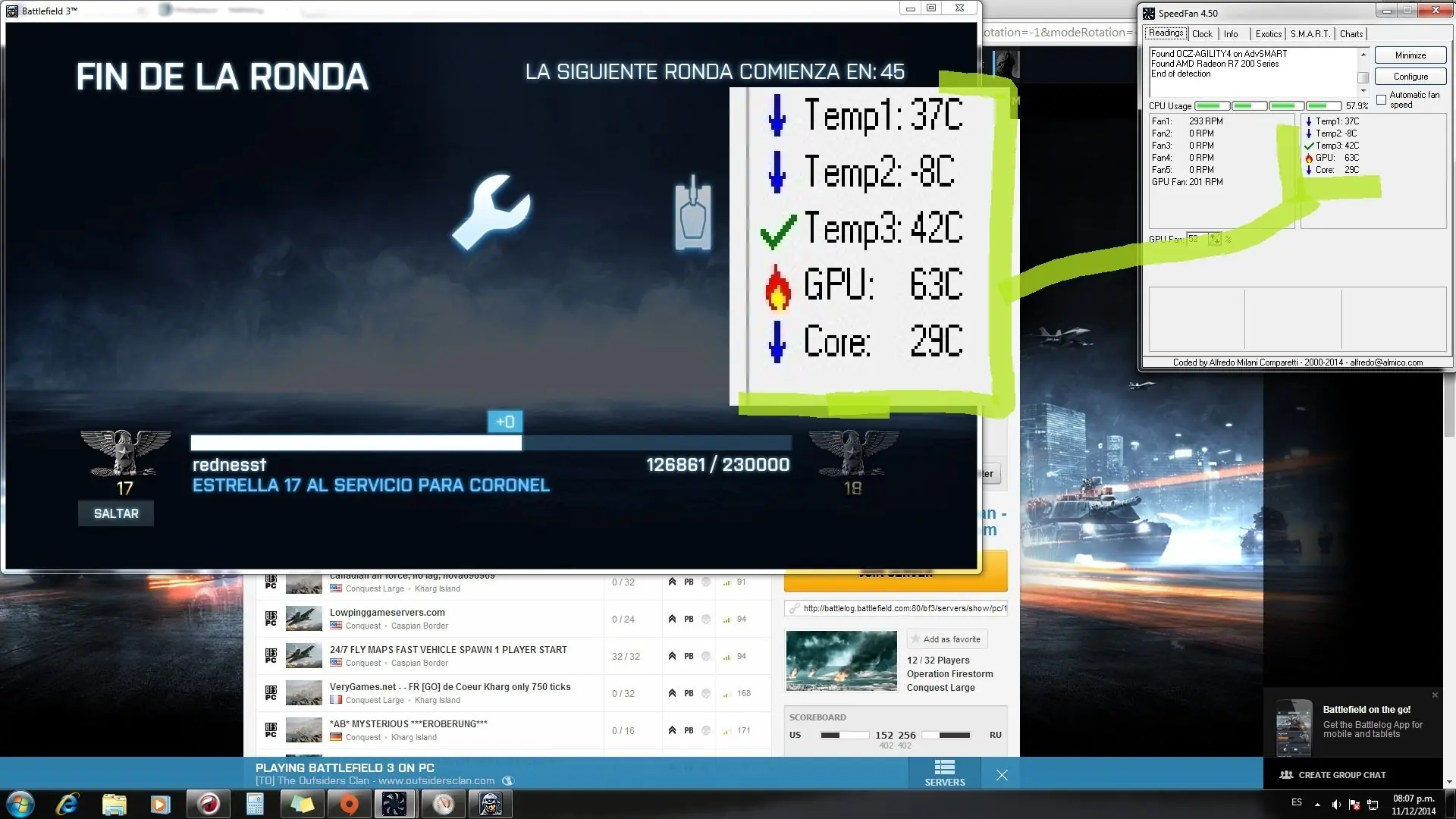The width and height of the screenshot is (1456, 819).
Task: Click the Lowpinggameservers.com map thumbnail
Action: coord(304,619)
